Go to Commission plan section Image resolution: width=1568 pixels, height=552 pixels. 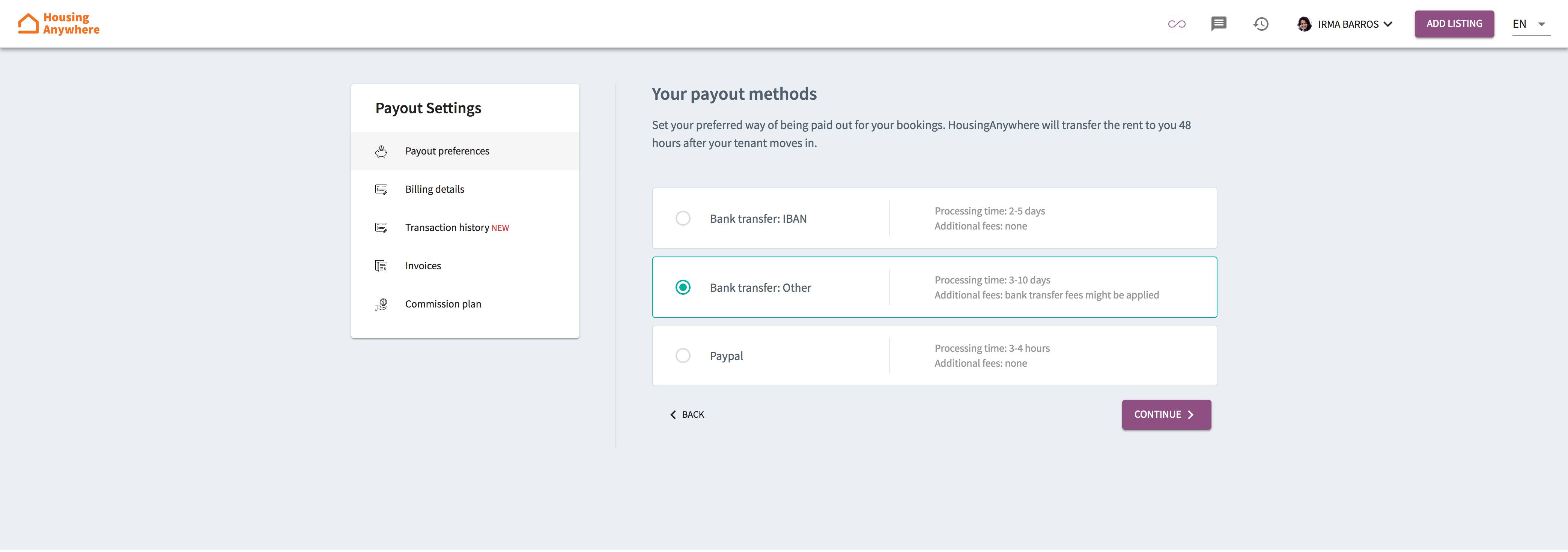442,304
